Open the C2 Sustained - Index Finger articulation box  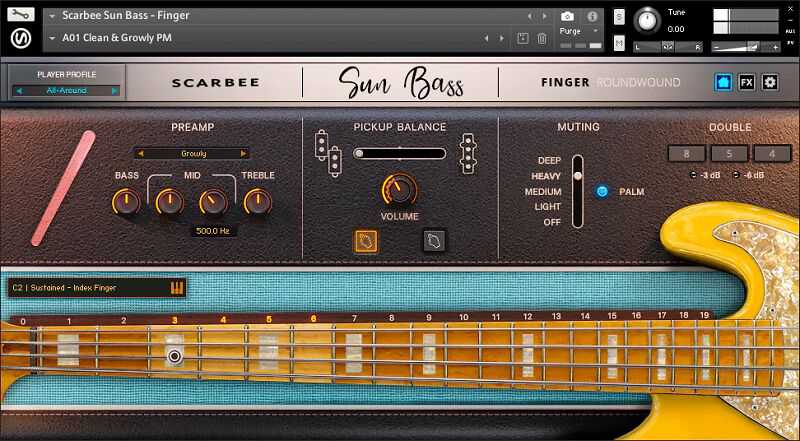click(97, 288)
